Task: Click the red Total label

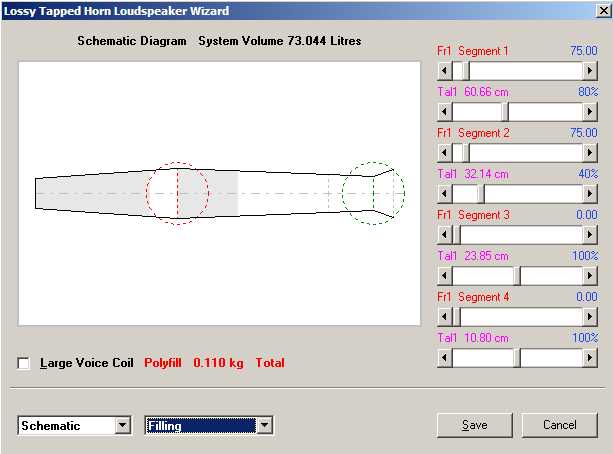Action: [270, 363]
